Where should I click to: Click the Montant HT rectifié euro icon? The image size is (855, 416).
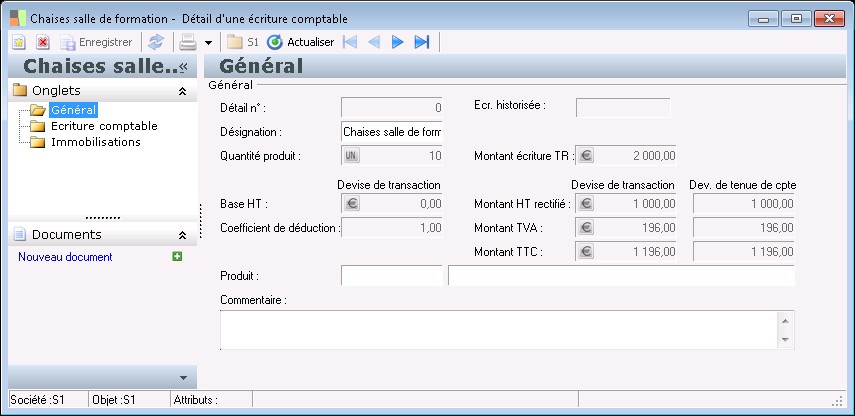[586, 204]
